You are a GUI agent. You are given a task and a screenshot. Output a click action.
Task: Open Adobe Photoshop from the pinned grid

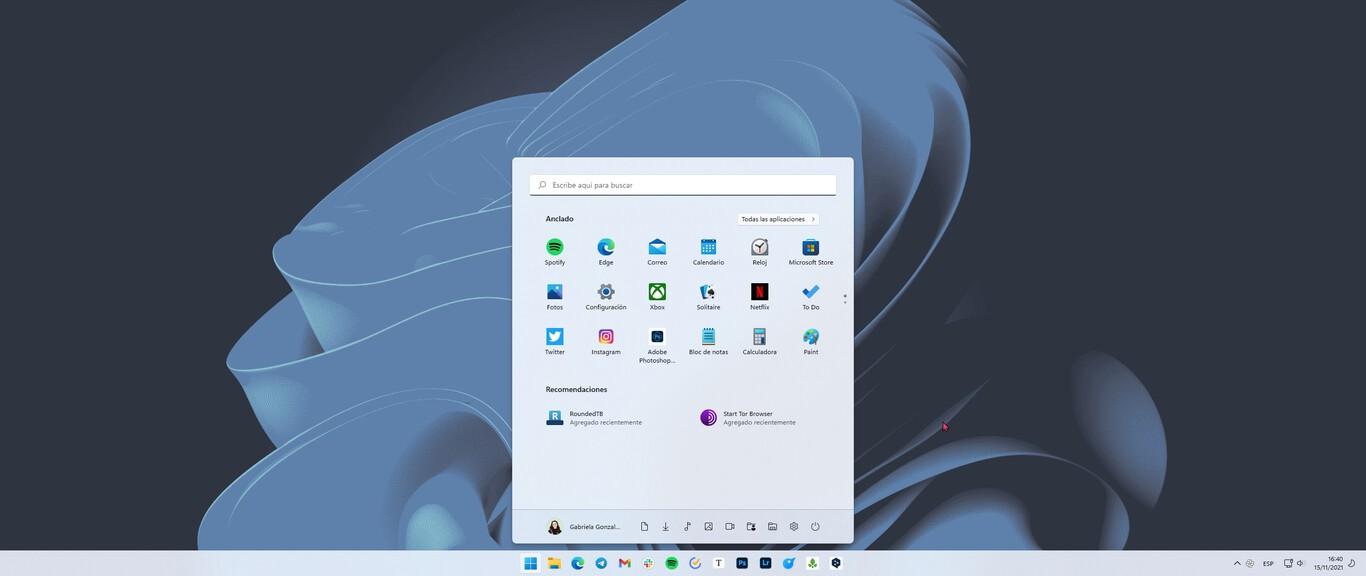coord(657,345)
